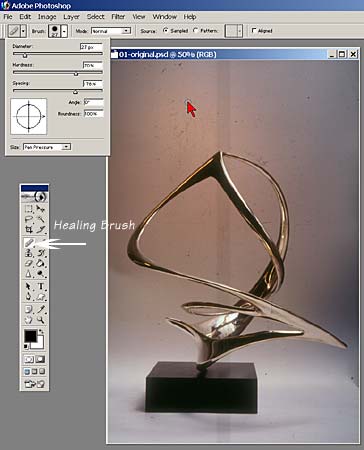Open the blending Mode dropdown
364x450 pixels.
[111, 31]
